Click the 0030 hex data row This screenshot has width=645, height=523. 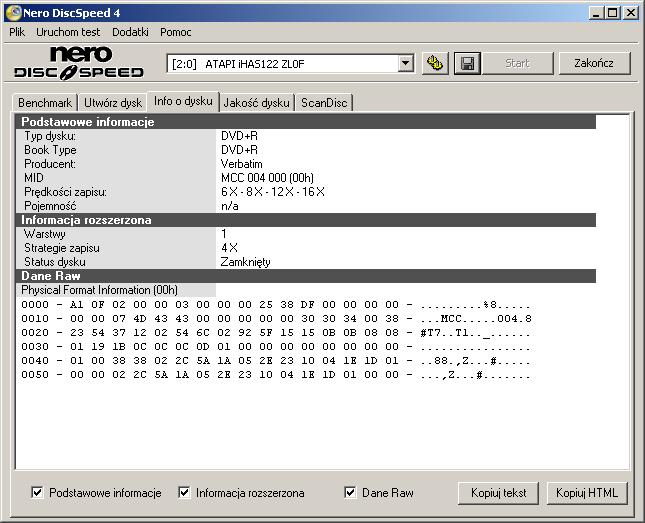(276, 347)
